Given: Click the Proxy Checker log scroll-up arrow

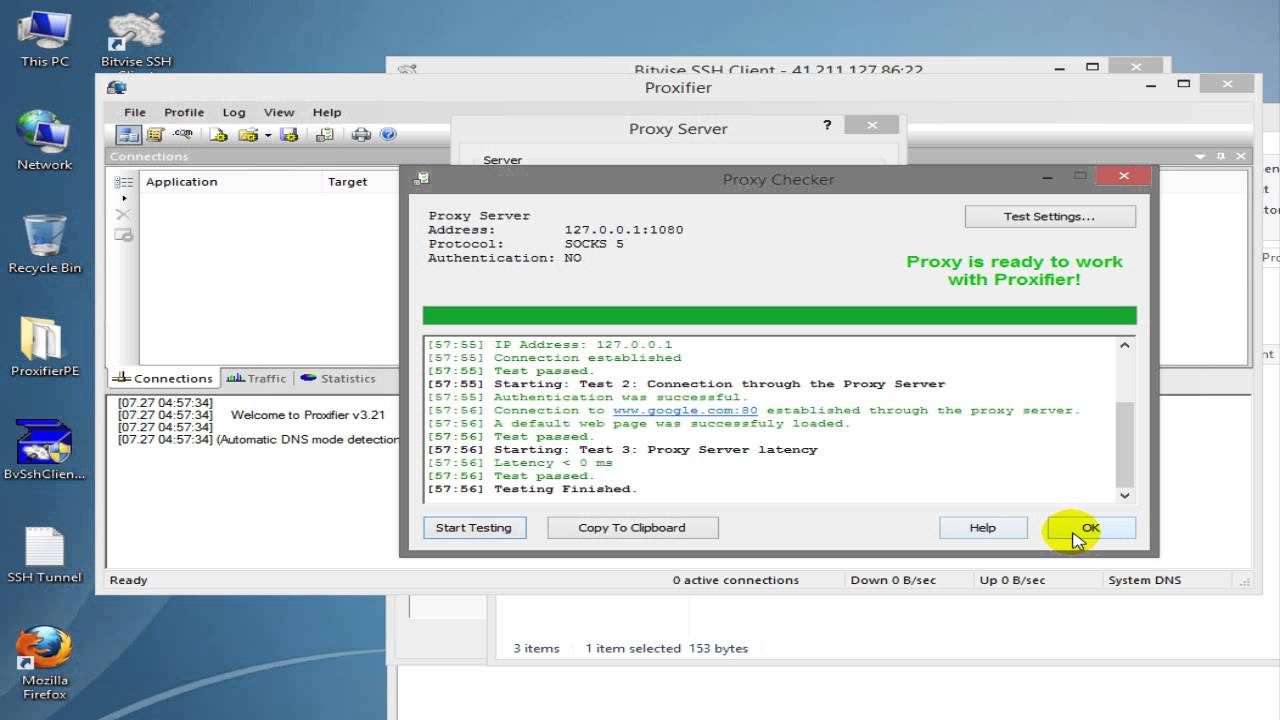Looking at the screenshot, I should pos(1125,346).
